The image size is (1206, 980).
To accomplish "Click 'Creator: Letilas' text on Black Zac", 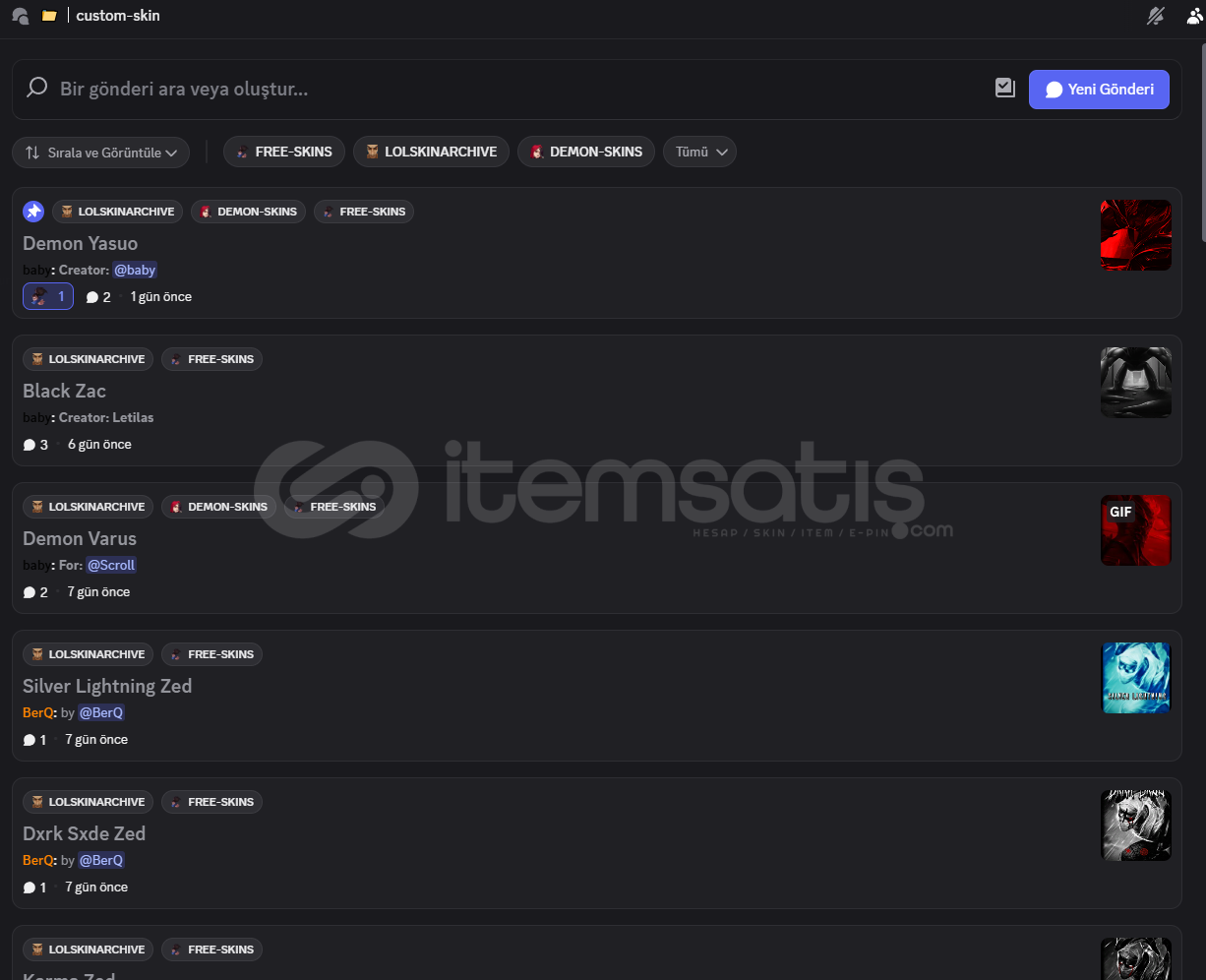I will pyautogui.click(x=106, y=417).
